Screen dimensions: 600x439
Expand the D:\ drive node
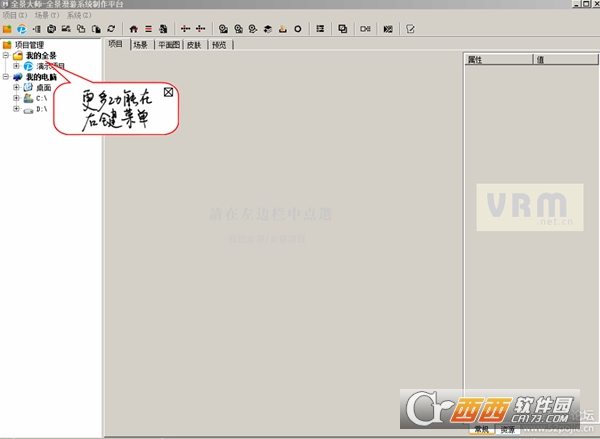pos(16,109)
